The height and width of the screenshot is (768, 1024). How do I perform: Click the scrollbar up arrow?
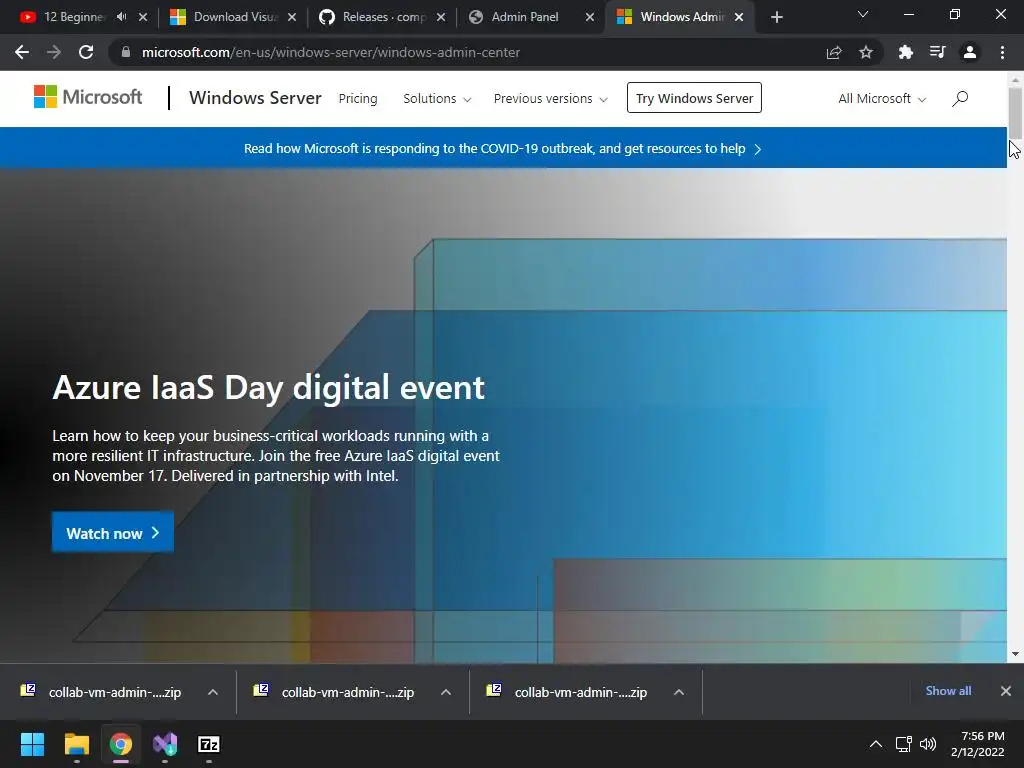tap(1015, 79)
